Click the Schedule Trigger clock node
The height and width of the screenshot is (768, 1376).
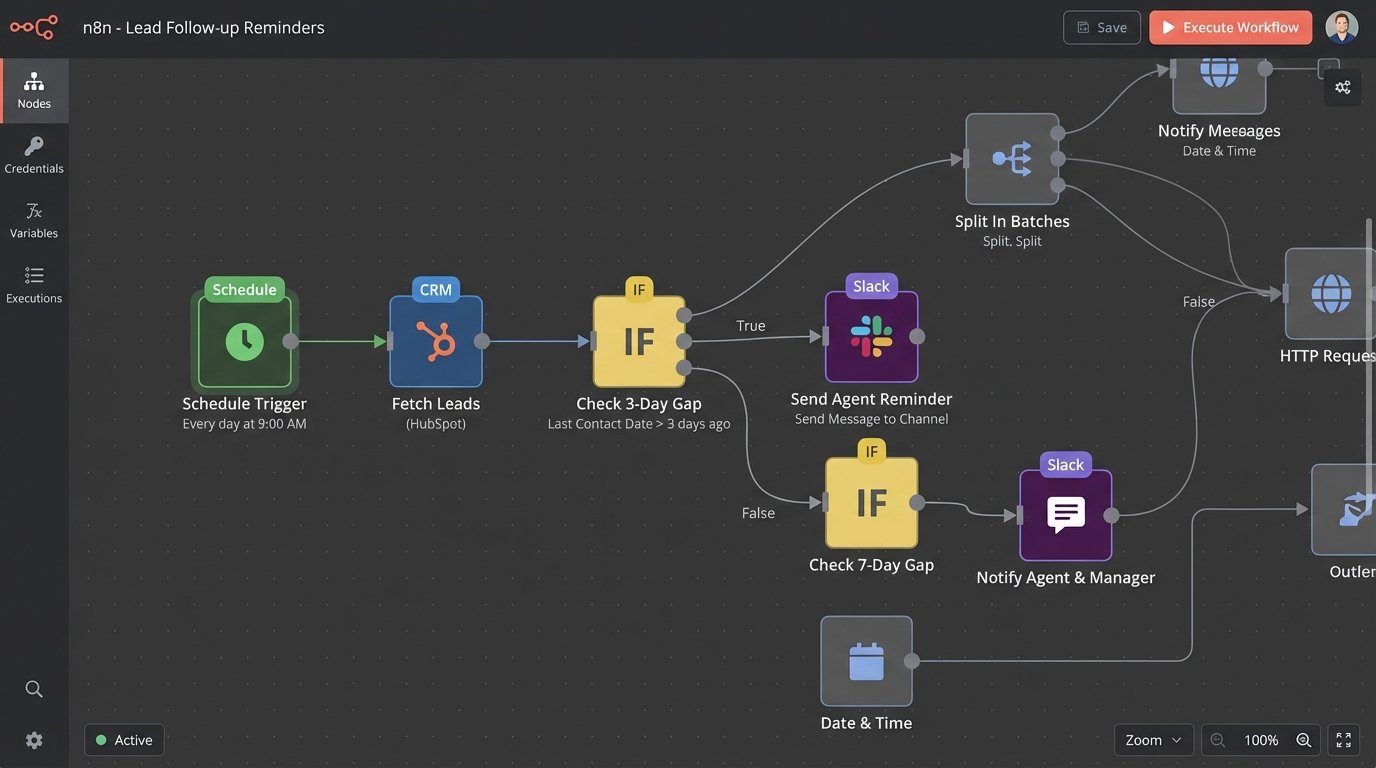click(244, 342)
